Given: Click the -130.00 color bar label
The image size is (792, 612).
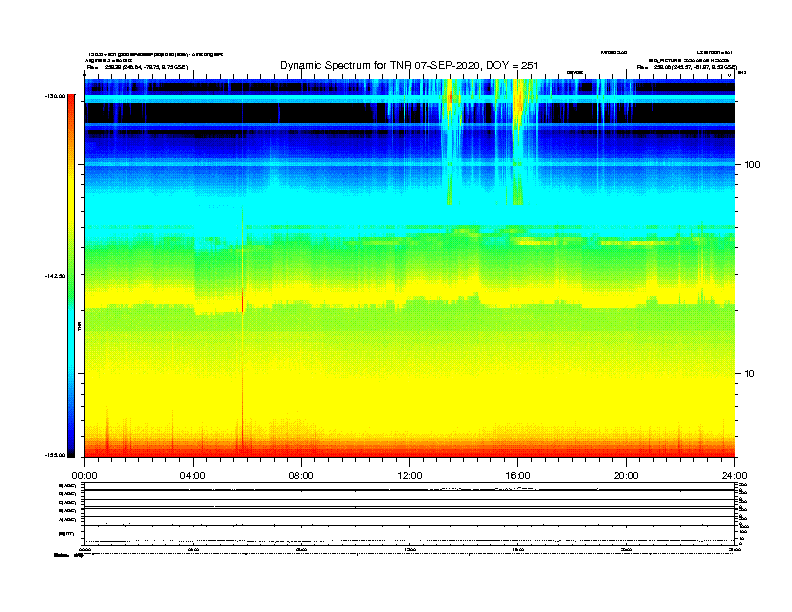Looking at the screenshot, I should coord(55,96).
